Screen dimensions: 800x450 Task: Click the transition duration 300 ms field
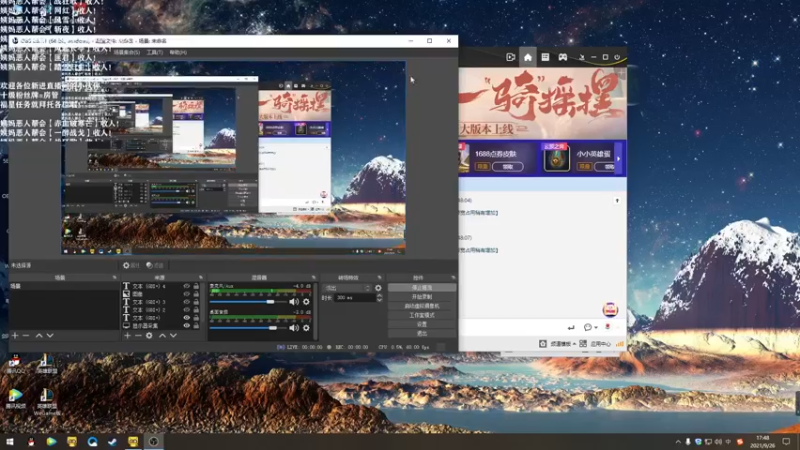(x=355, y=297)
